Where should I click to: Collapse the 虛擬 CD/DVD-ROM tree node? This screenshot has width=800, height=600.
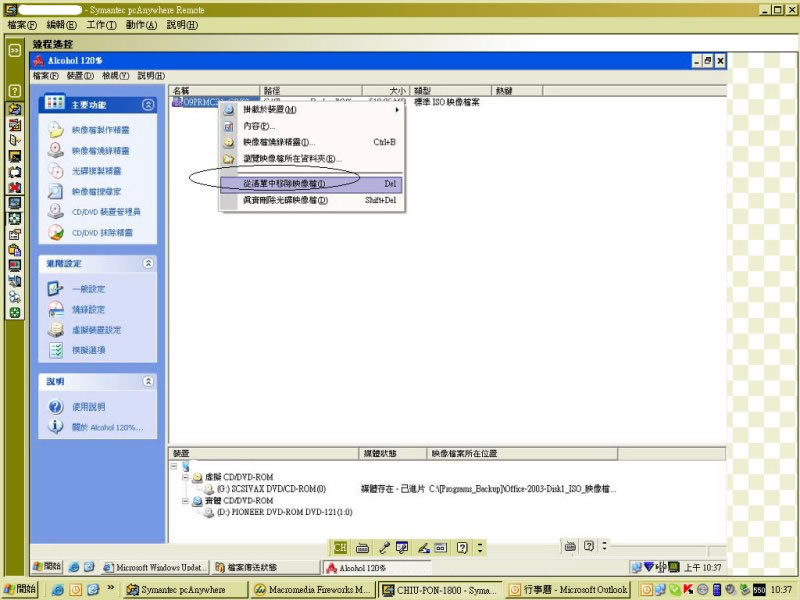tap(185, 478)
